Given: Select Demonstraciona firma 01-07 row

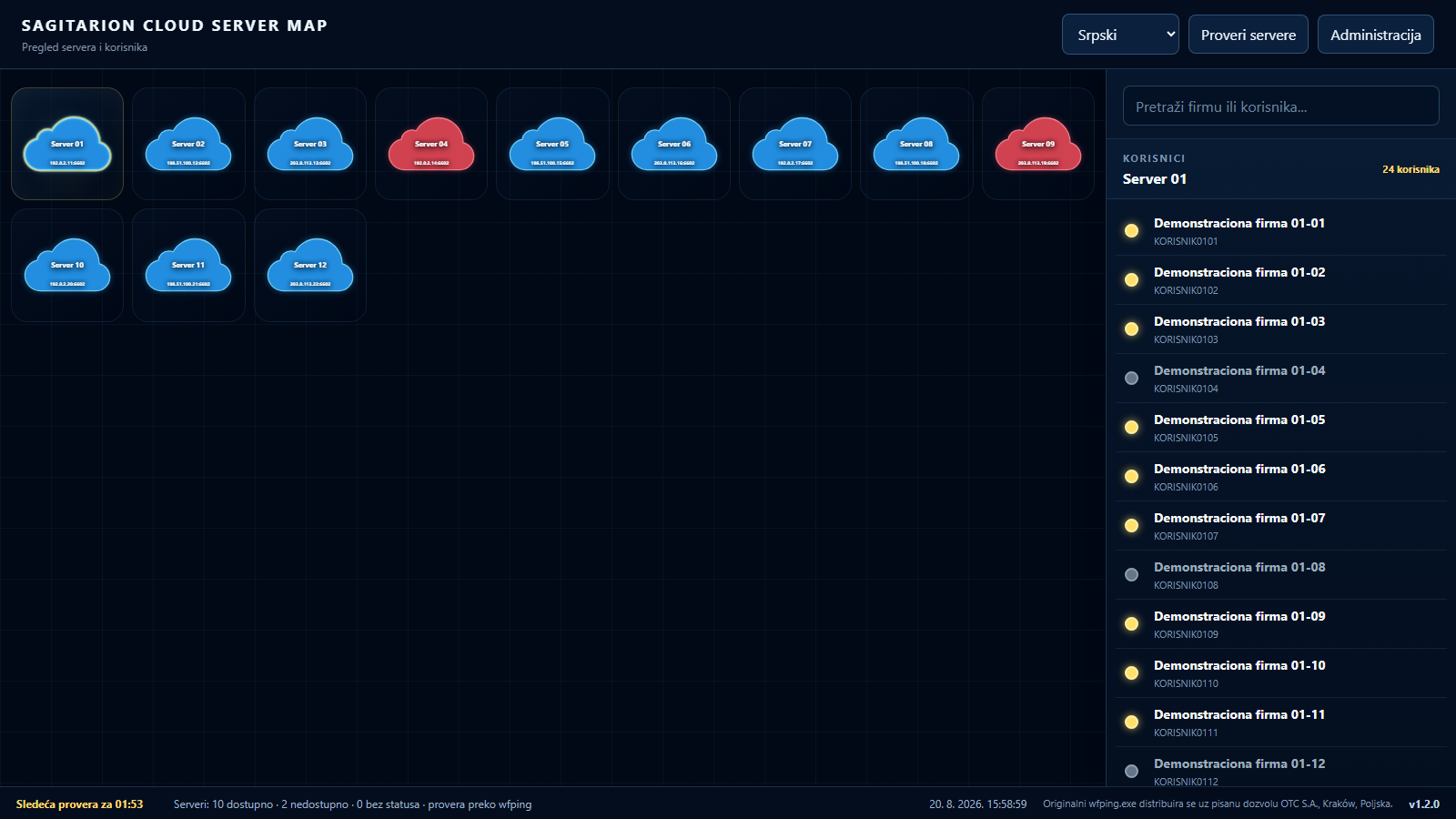Looking at the screenshot, I should pos(1281,526).
